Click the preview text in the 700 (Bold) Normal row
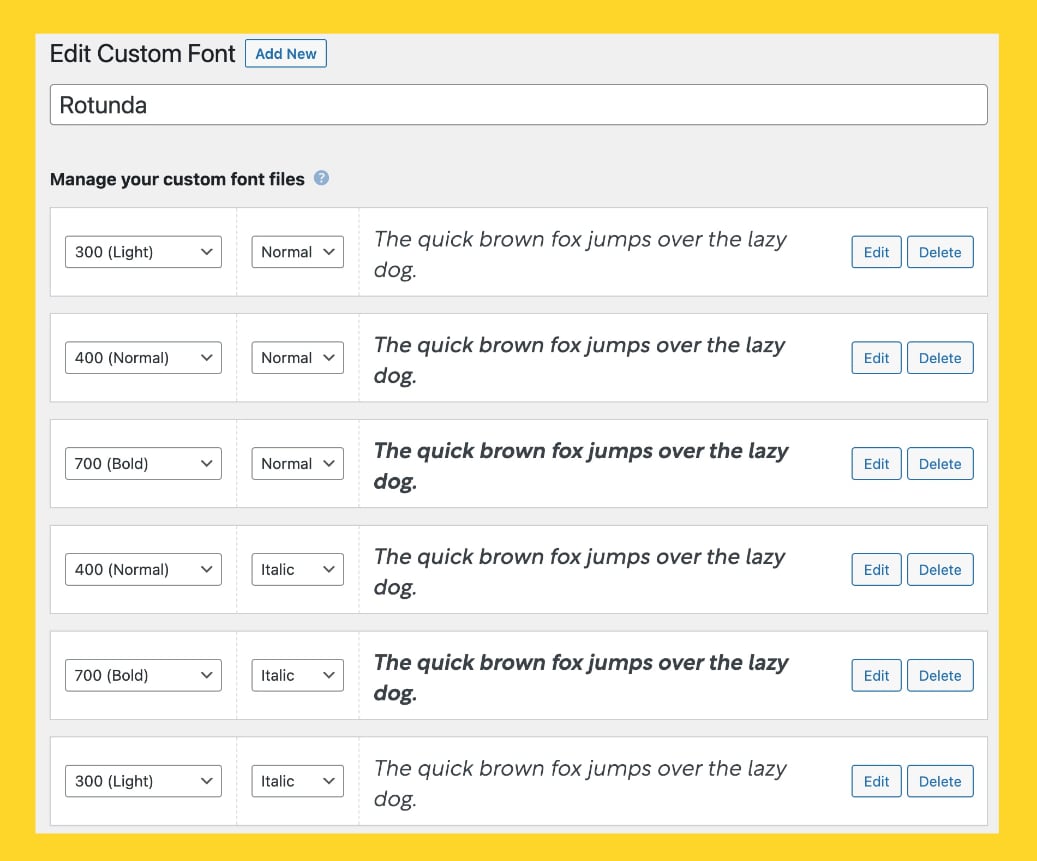This screenshot has width=1037, height=861. click(581, 466)
